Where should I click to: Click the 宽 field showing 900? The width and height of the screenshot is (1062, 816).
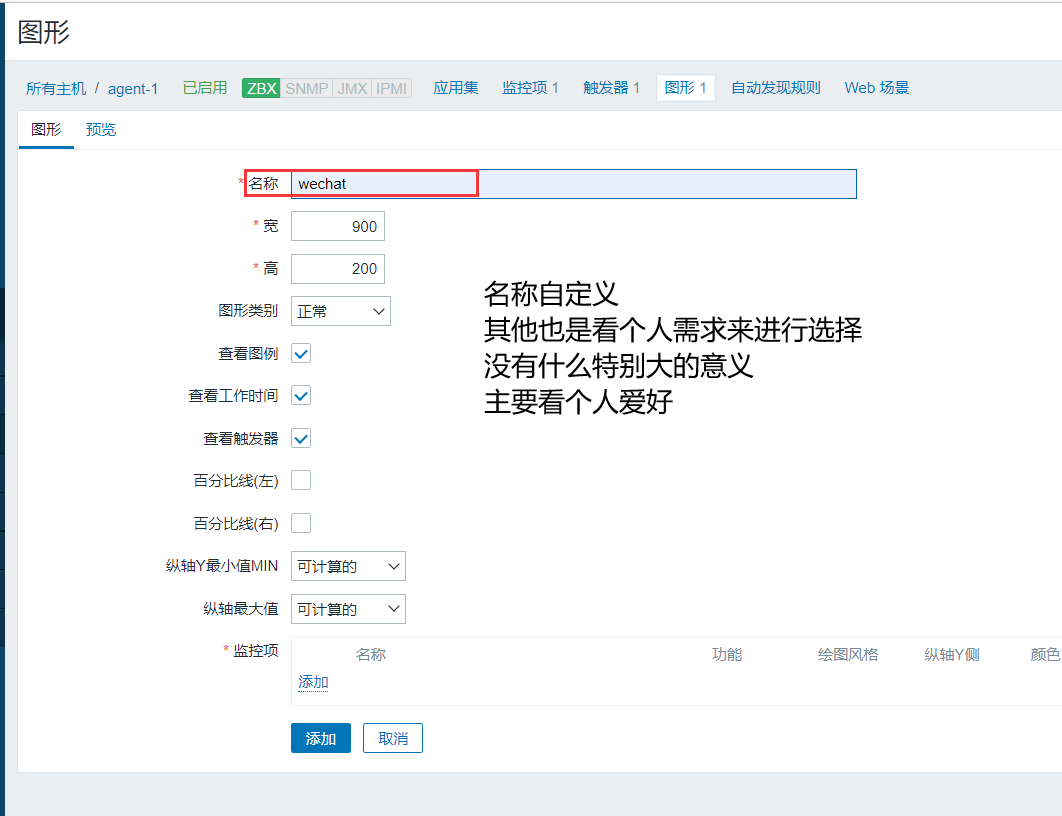click(x=338, y=226)
